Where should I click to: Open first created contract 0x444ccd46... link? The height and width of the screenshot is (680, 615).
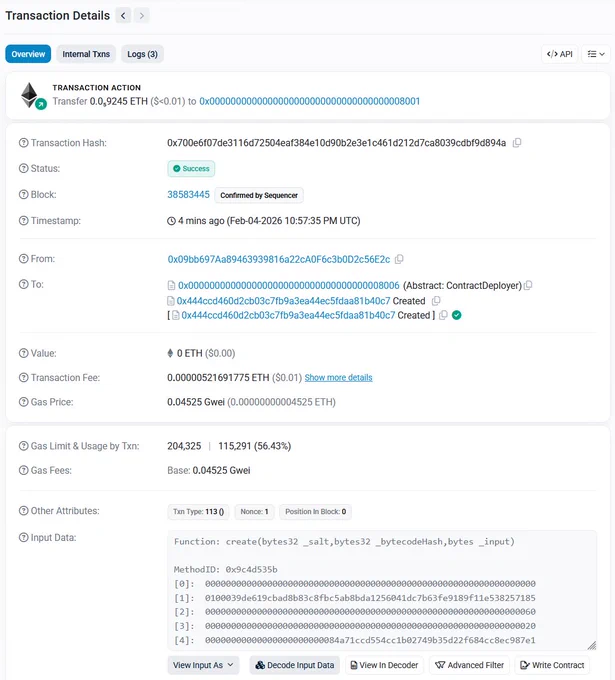click(x=283, y=301)
